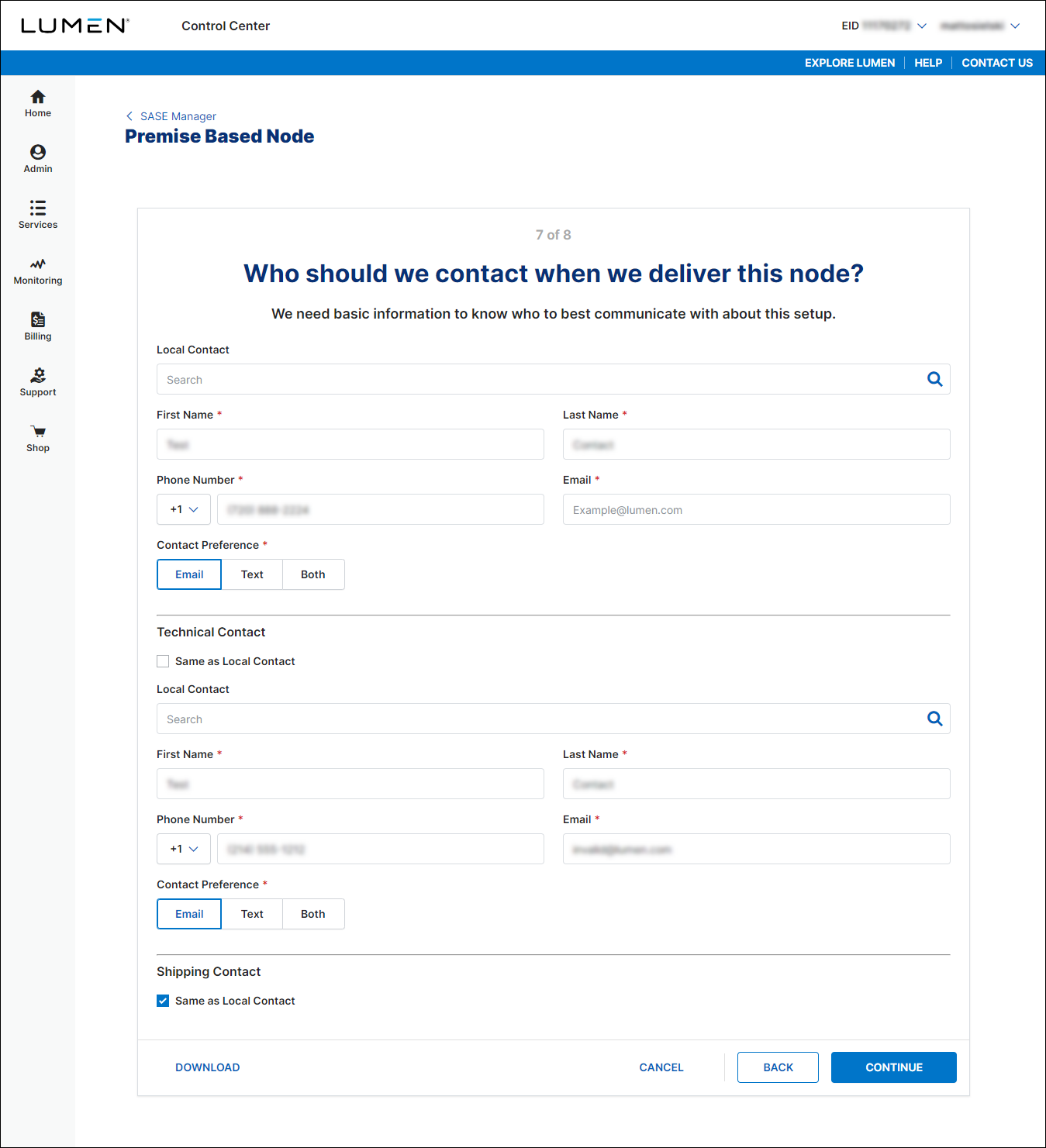
Task: Focus the local contact phone number field
Action: click(x=381, y=509)
